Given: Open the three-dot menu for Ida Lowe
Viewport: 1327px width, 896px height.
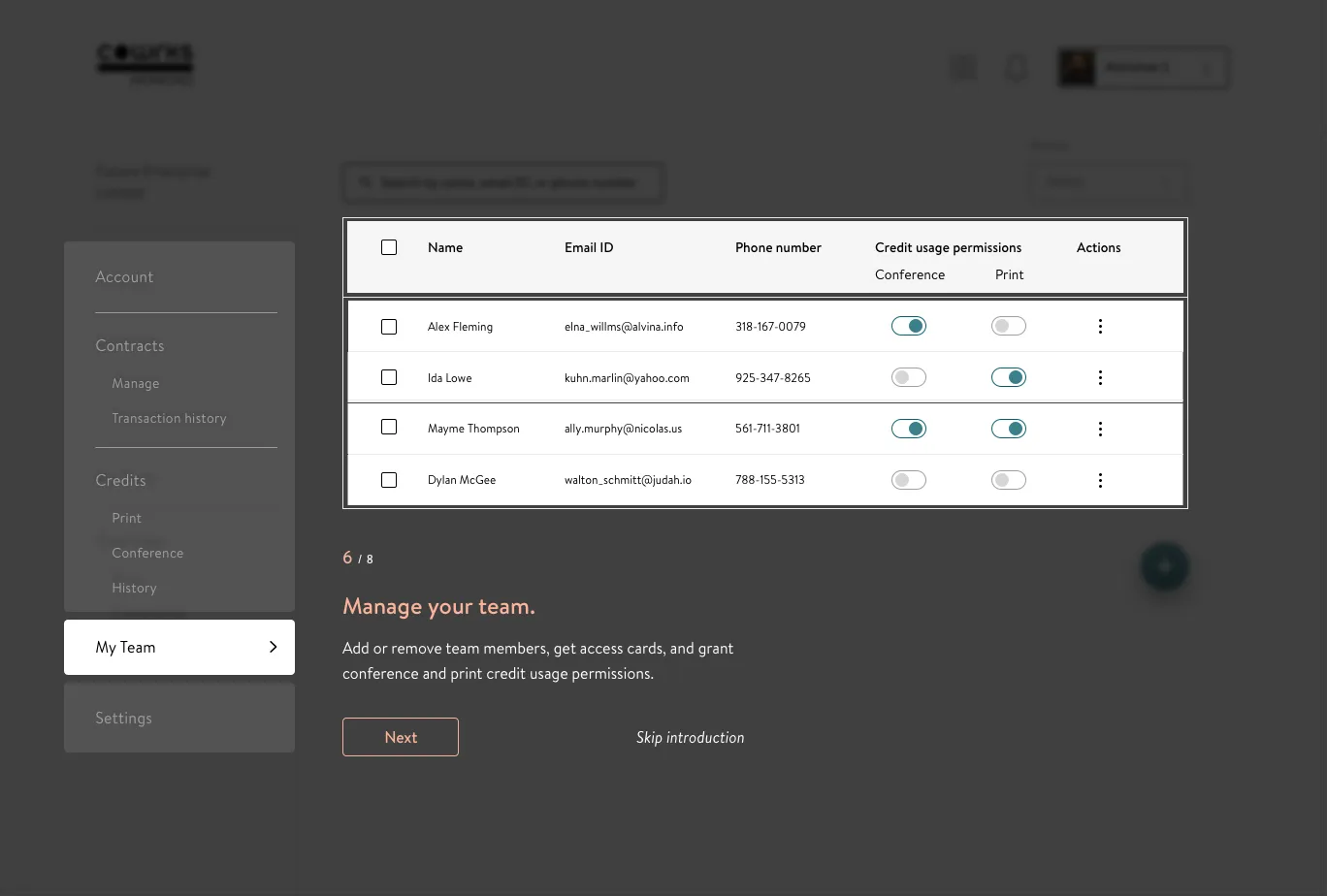Looking at the screenshot, I should tap(1100, 378).
